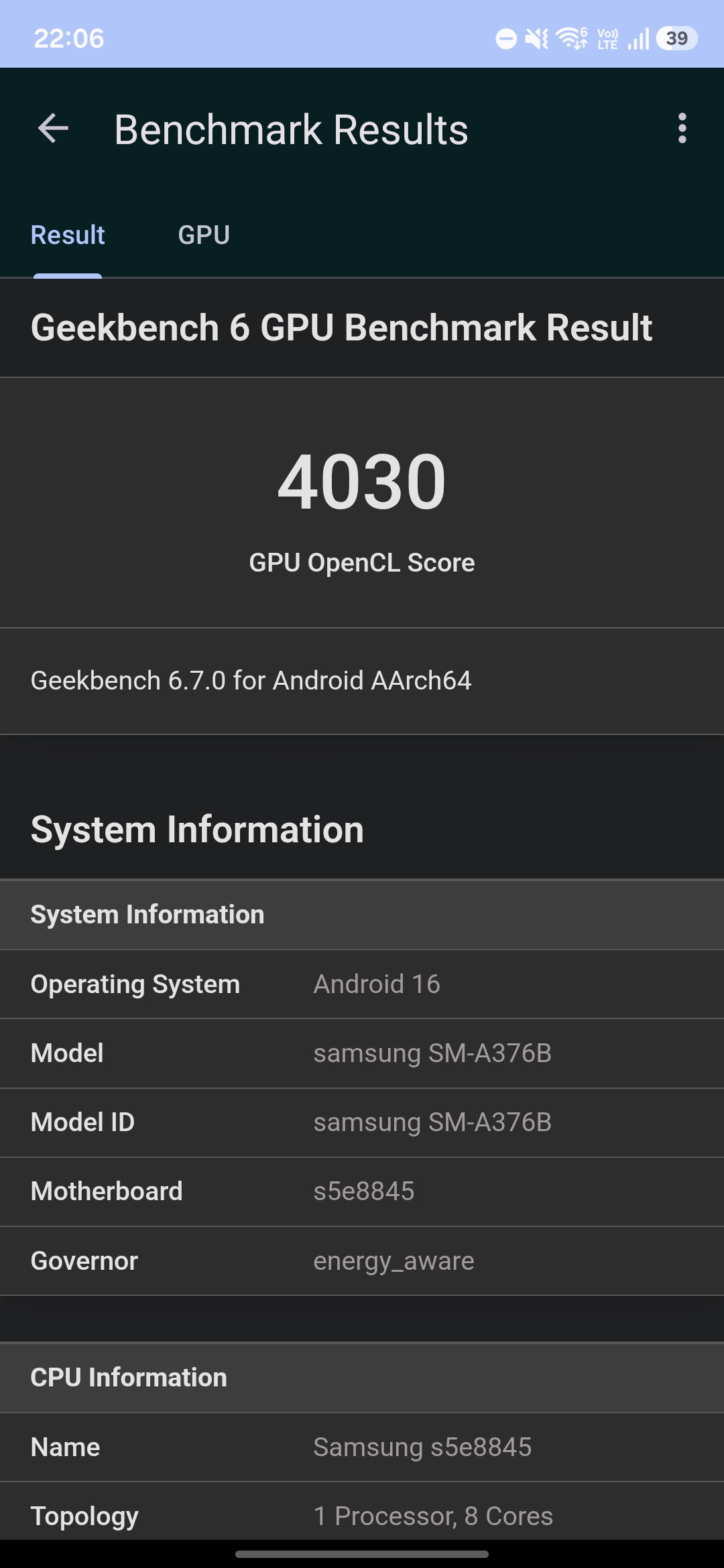Tap the VoLTE status icon

tap(607, 39)
